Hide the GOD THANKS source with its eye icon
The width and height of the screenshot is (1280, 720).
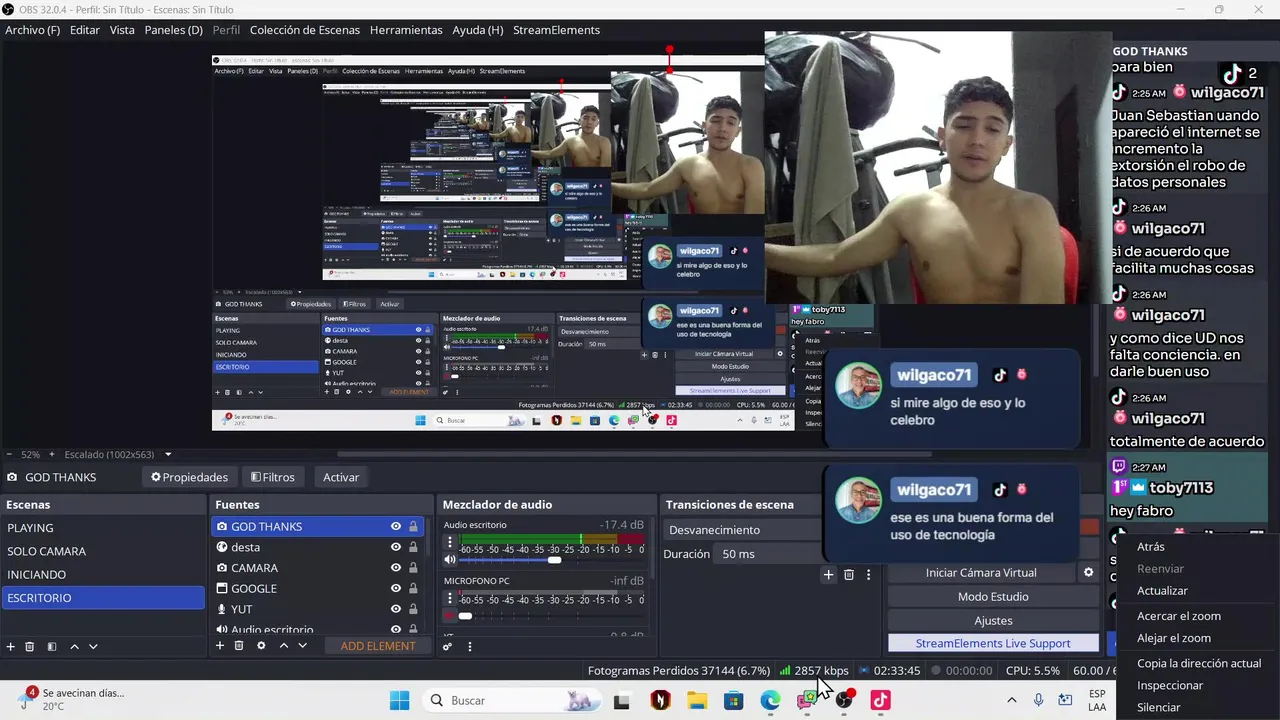click(x=396, y=526)
